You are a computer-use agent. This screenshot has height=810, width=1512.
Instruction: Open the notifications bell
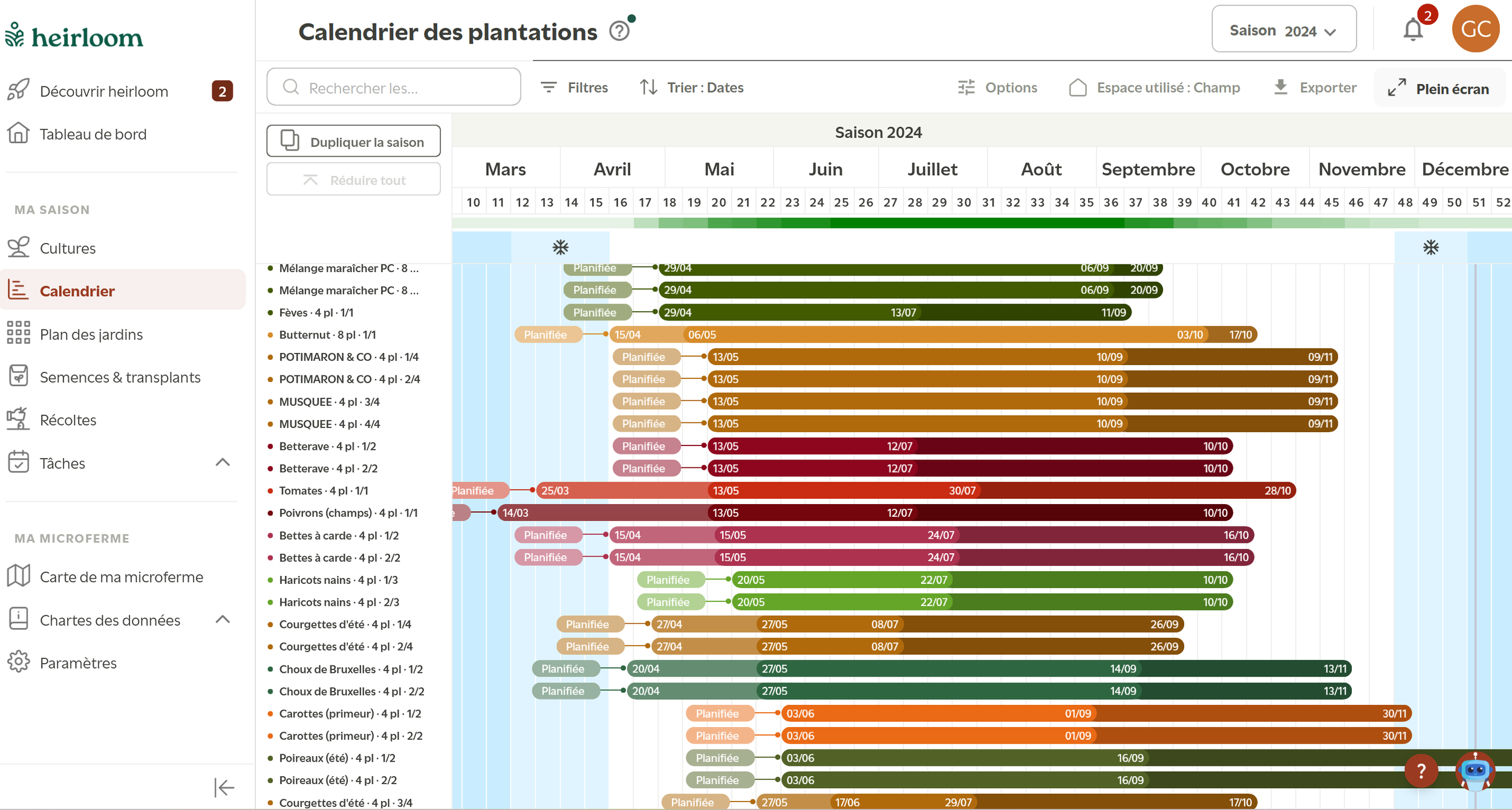tap(1413, 30)
